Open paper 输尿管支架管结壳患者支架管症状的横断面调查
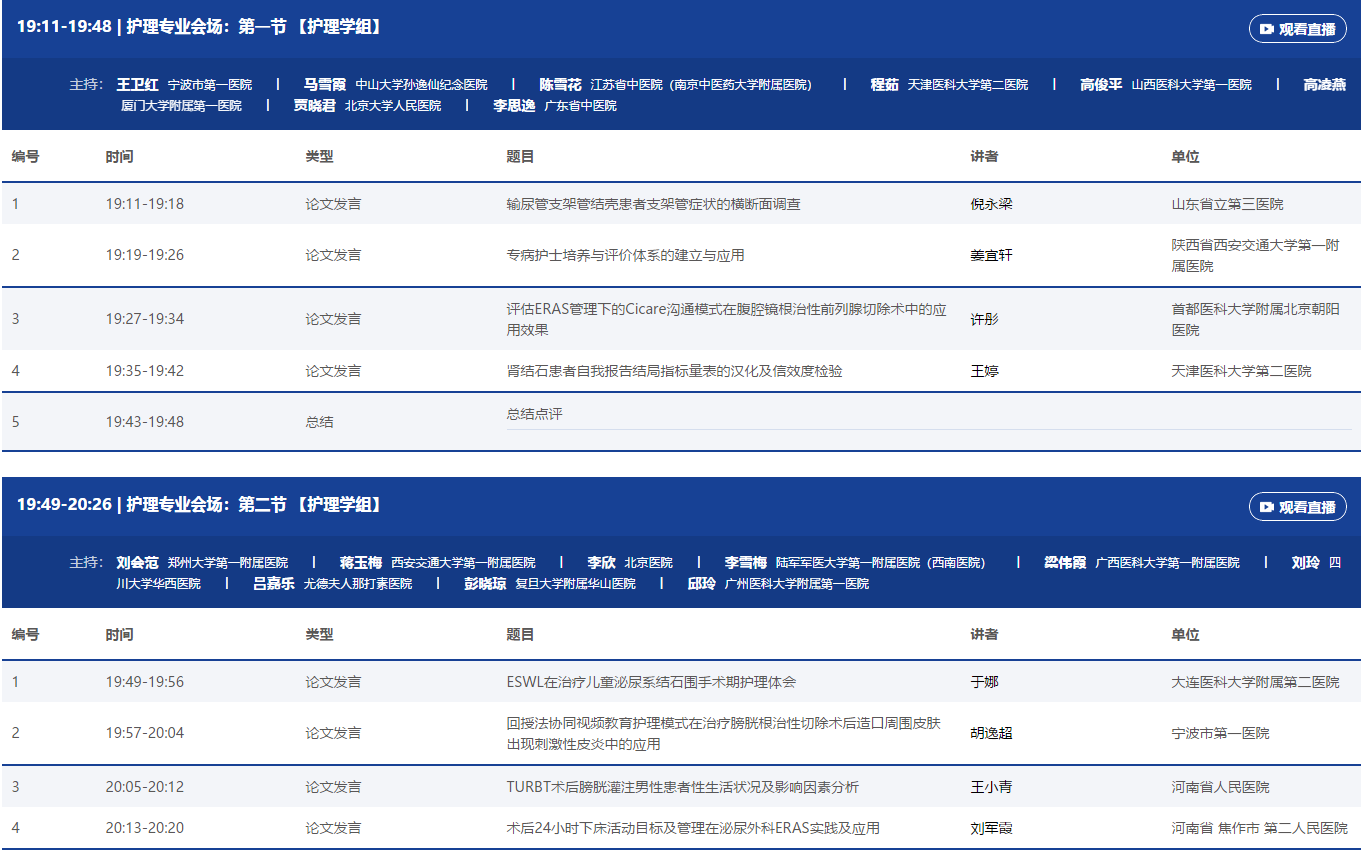The width and height of the screenshot is (1361, 850). (x=653, y=204)
